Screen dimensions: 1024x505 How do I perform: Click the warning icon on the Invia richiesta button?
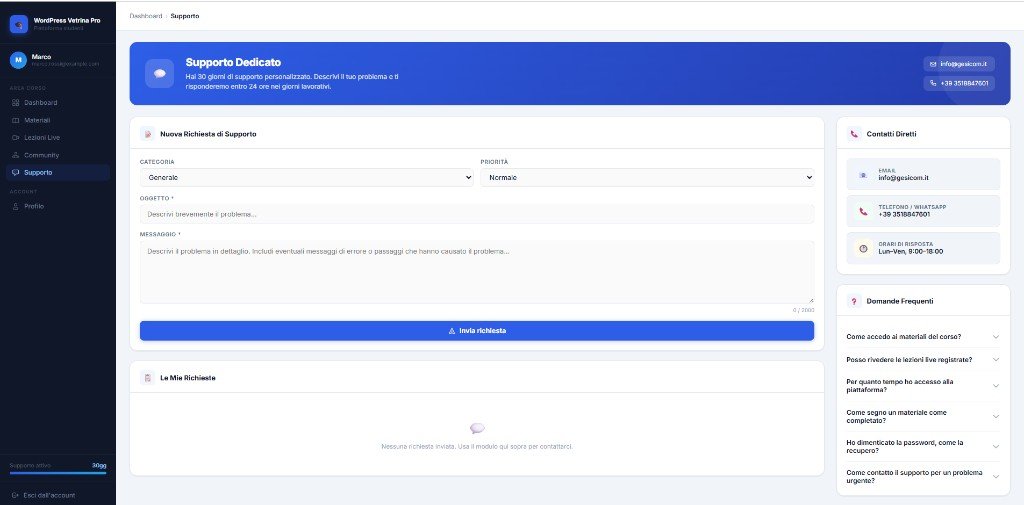coord(452,331)
